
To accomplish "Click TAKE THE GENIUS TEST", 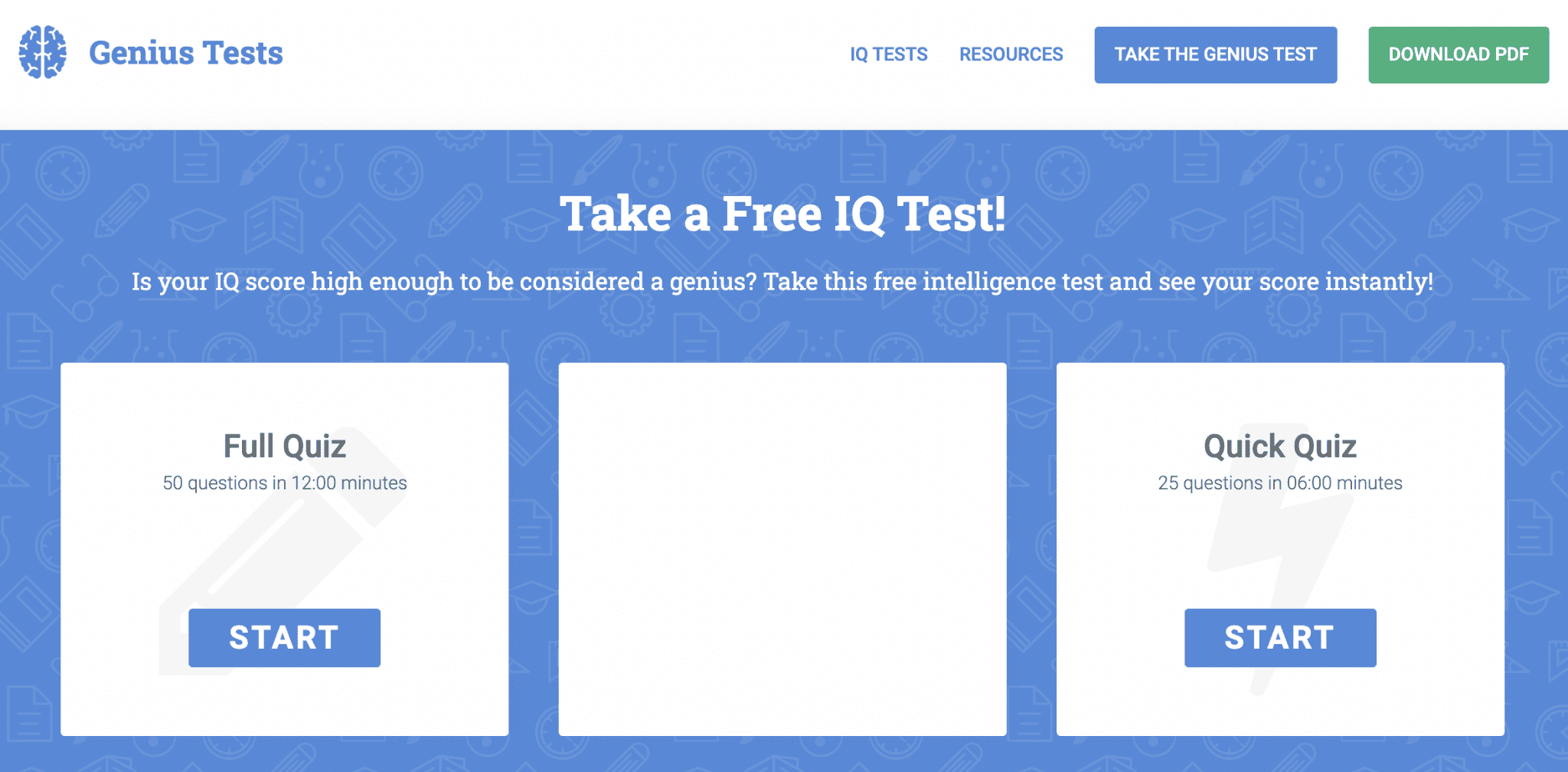I will point(1215,54).
